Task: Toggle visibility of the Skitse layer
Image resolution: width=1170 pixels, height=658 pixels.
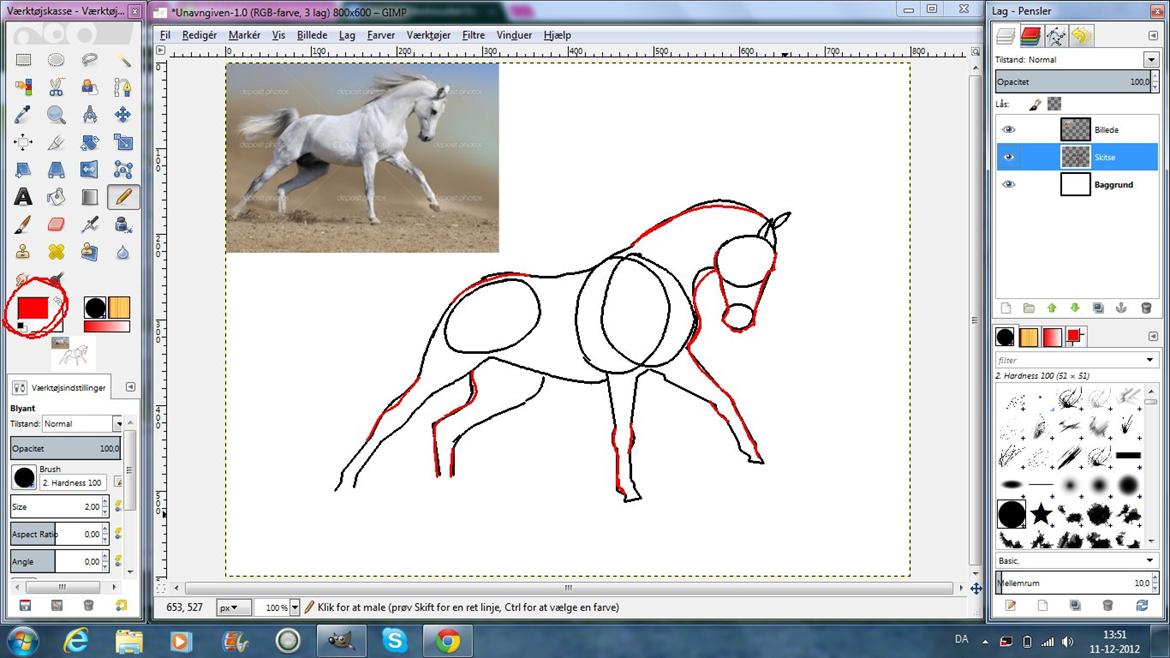Action: tap(1008, 157)
